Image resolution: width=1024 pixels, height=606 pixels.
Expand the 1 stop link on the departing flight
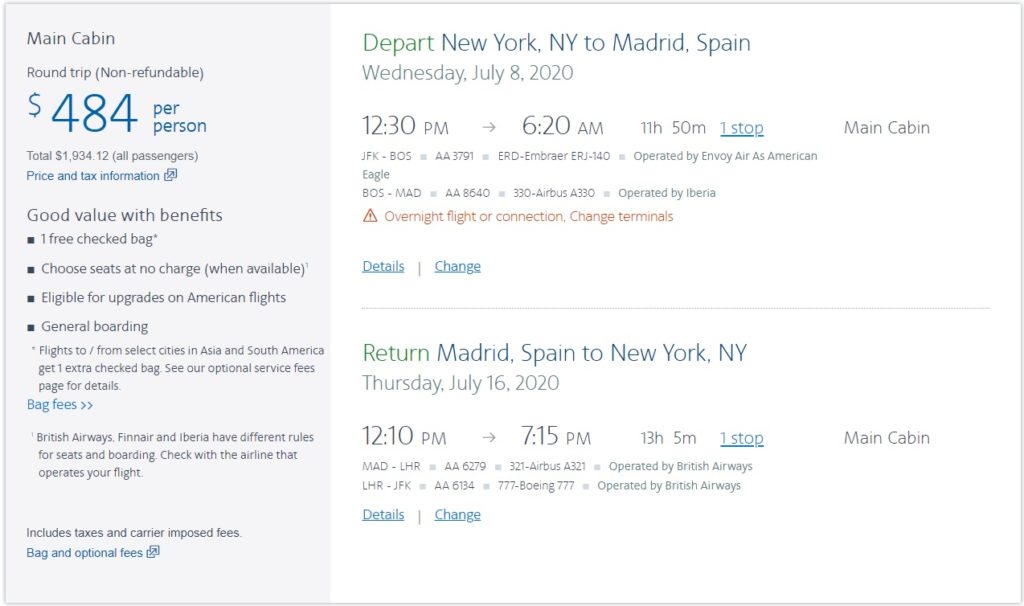click(741, 128)
